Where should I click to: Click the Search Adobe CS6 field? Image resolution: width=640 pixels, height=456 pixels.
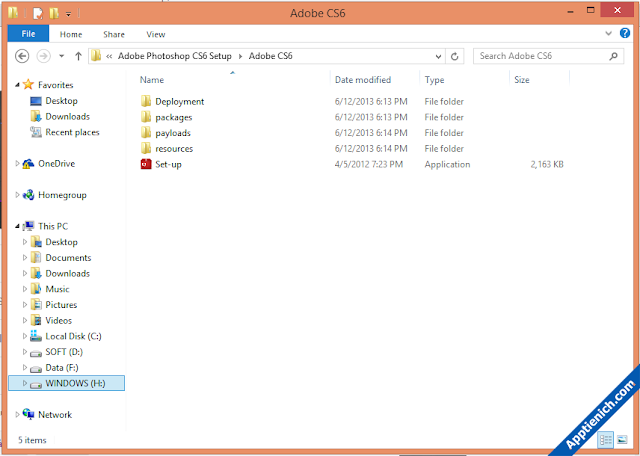coord(548,56)
